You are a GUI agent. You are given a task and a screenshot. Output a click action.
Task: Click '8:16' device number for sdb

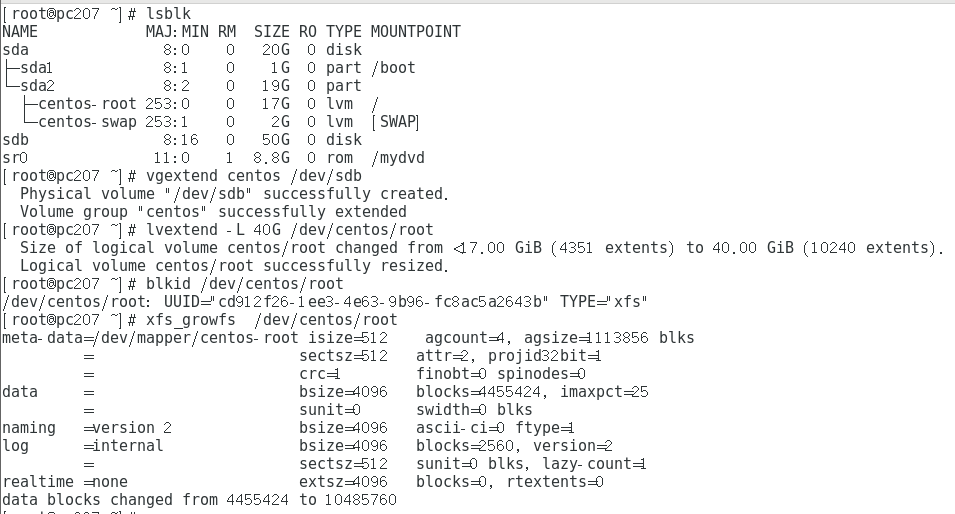click(x=180, y=139)
